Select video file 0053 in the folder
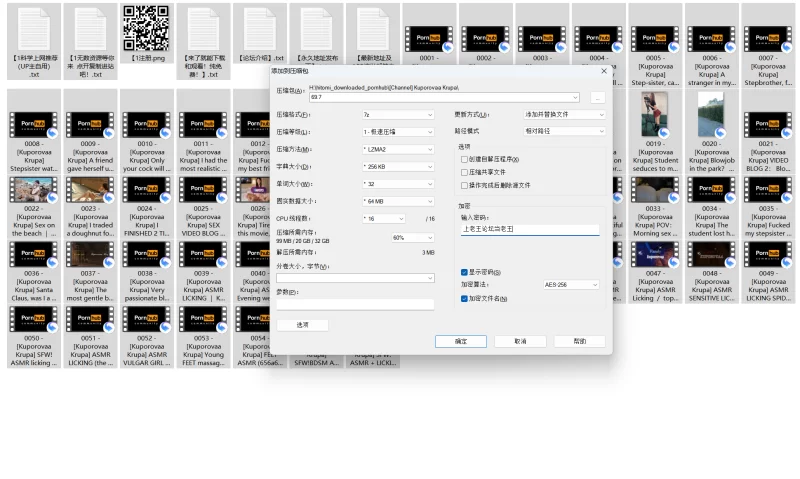 pos(204,337)
